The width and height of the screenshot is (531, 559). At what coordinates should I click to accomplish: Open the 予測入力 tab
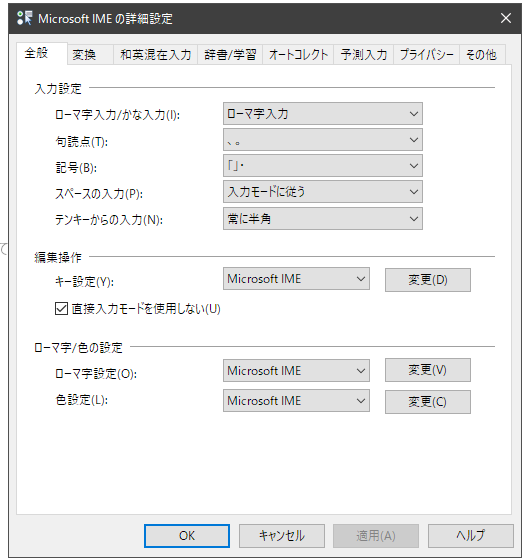pyautogui.click(x=364, y=55)
